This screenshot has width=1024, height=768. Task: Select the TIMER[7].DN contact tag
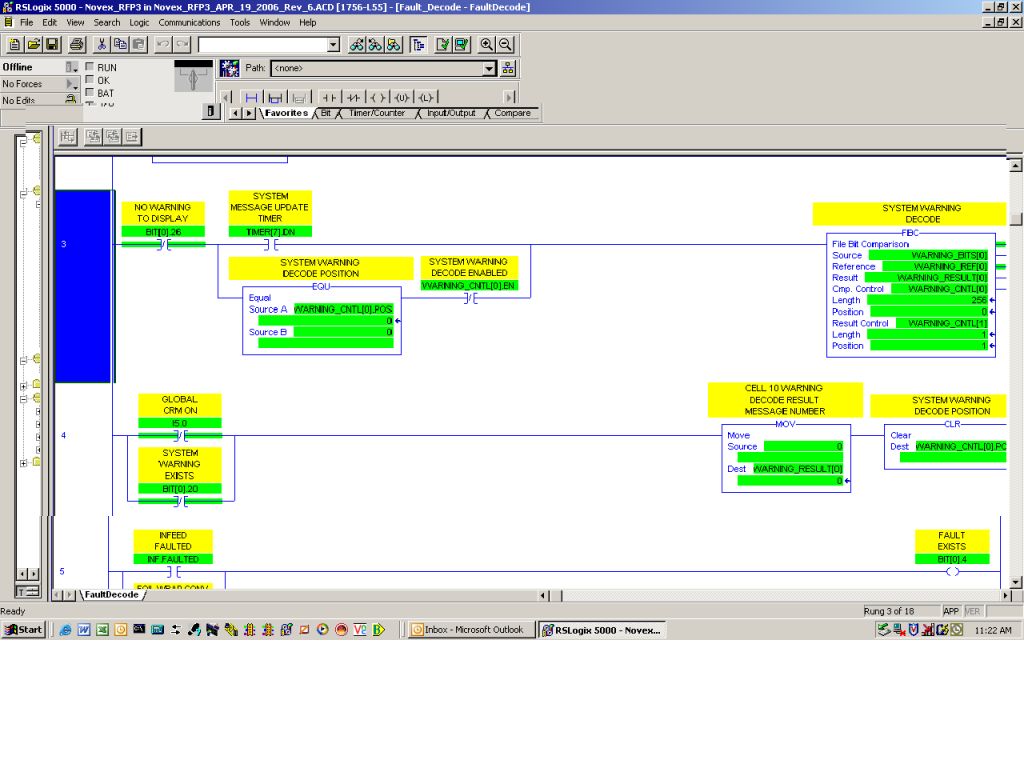click(x=270, y=232)
